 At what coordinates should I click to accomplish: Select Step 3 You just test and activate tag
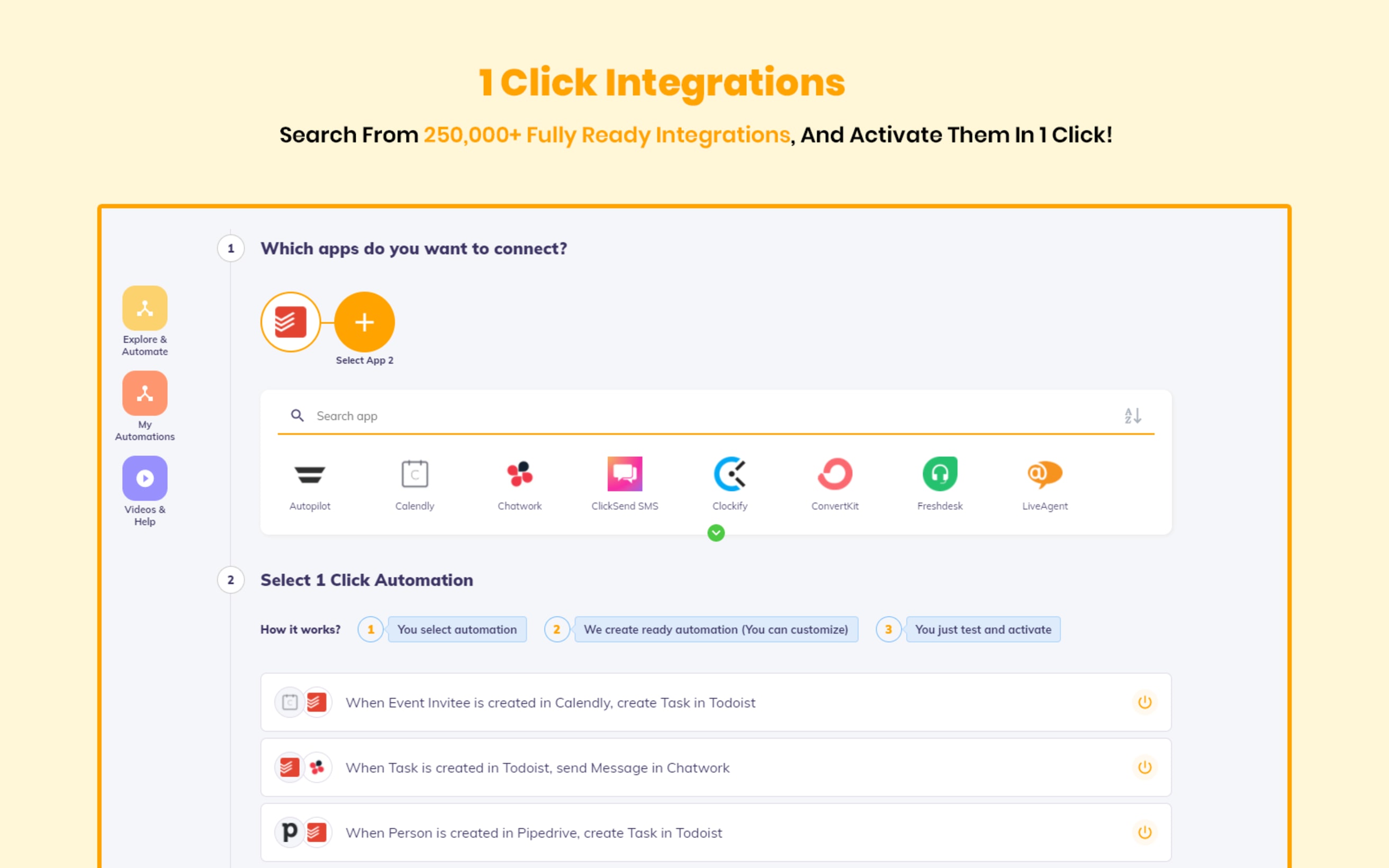[x=982, y=629]
